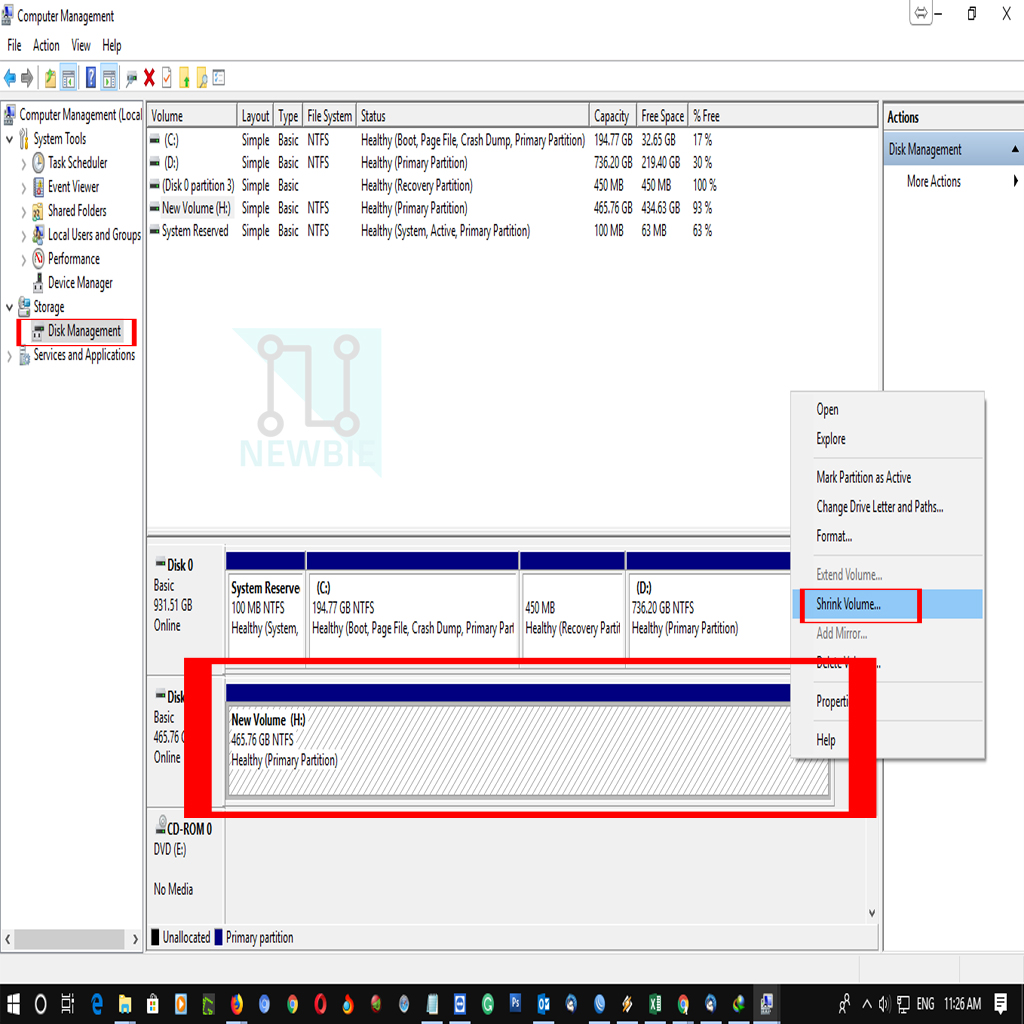The image size is (1024, 1024).
Task: Click the checkmark document toolbar icon
Action: [166, 77]
